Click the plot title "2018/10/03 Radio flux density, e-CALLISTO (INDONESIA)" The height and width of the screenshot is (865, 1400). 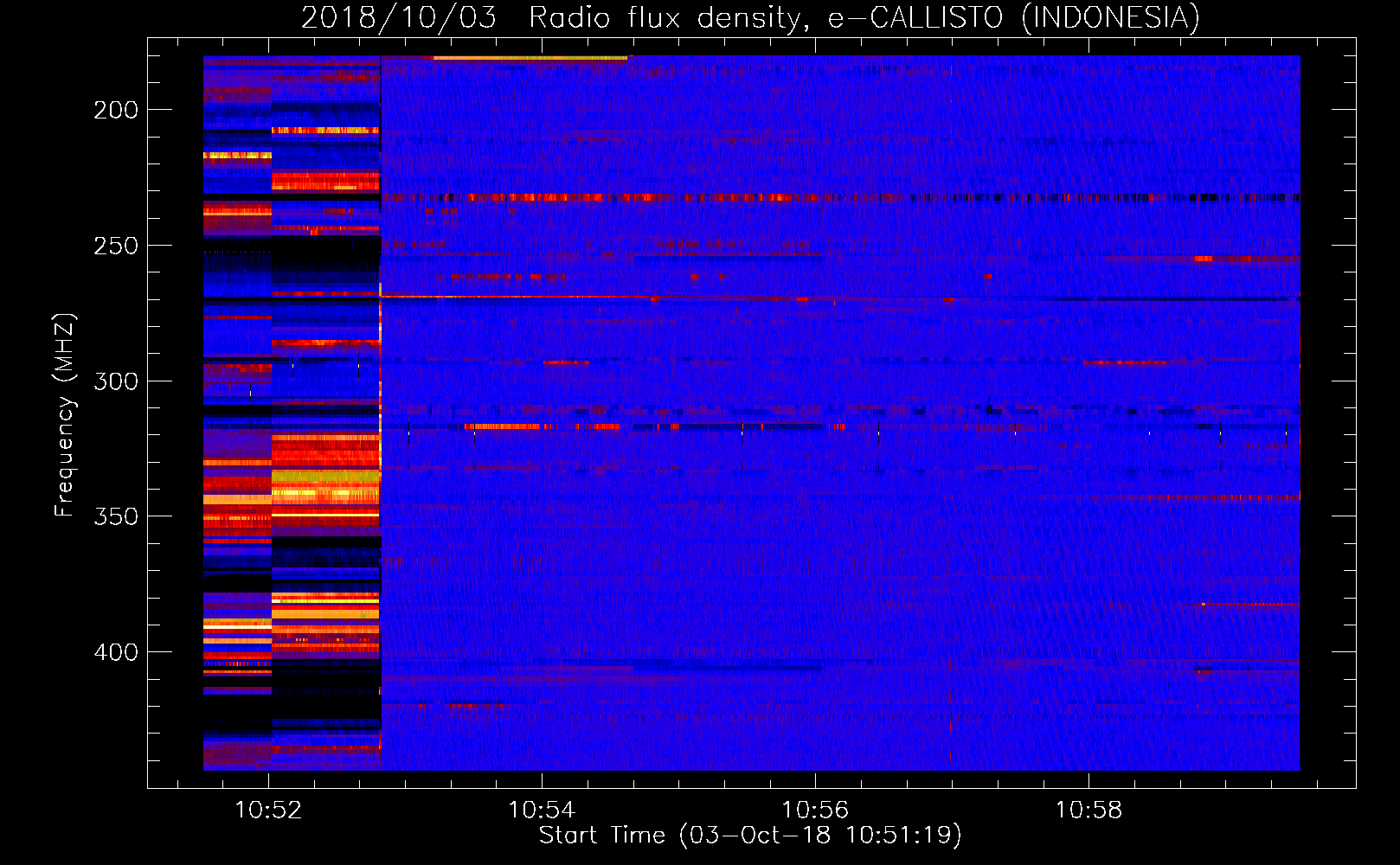coord(750,17)
